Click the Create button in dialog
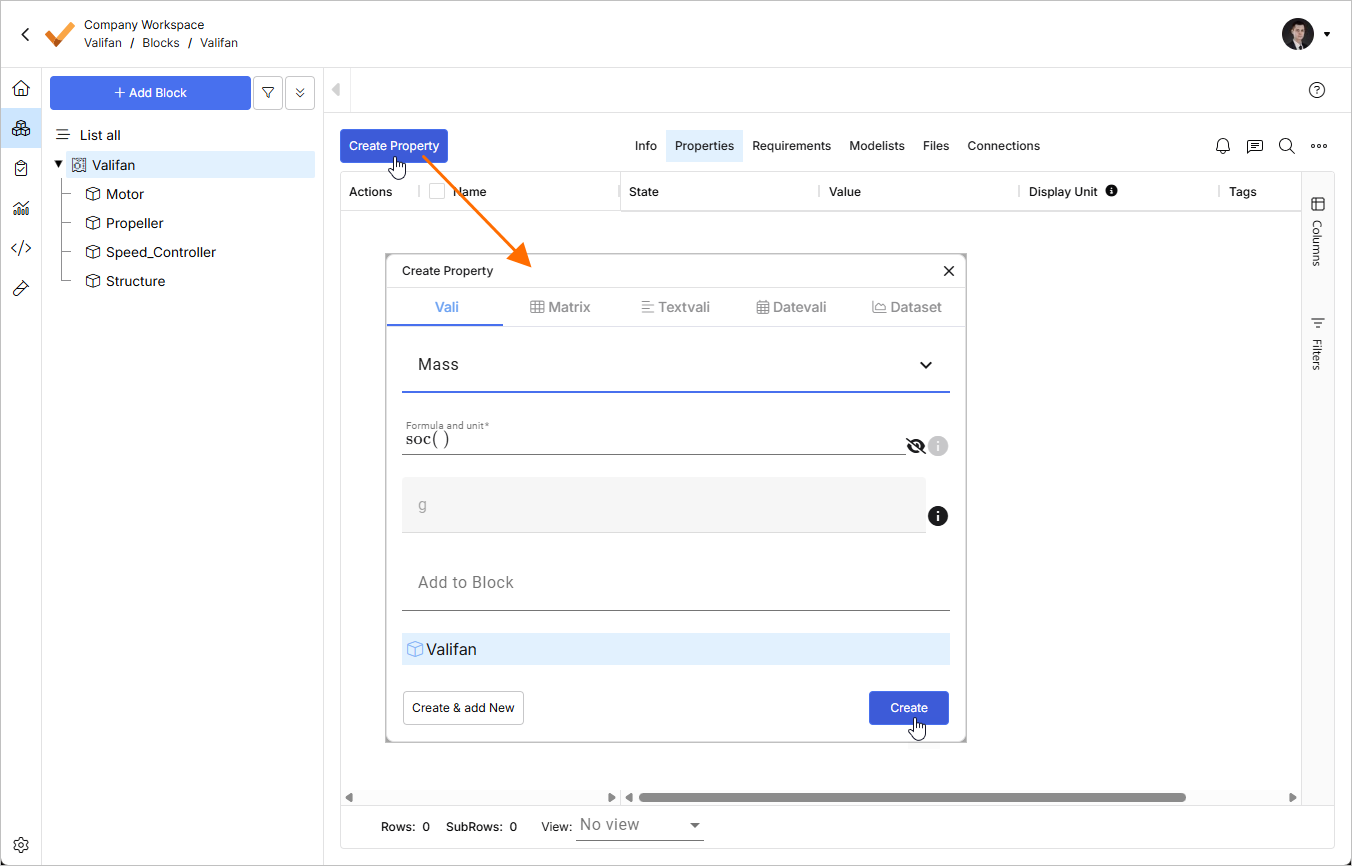This screenshot has width=1352, height=866. (x=908, y=708)
